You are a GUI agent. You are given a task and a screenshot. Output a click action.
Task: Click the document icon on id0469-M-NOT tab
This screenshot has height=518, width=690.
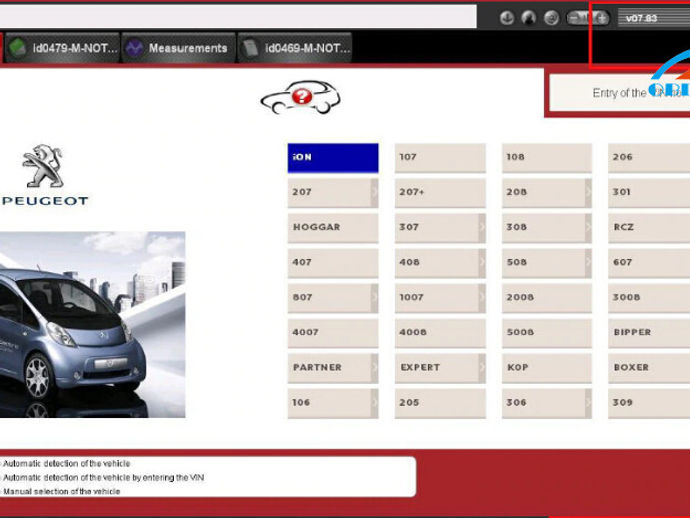(x=250, y=48)
